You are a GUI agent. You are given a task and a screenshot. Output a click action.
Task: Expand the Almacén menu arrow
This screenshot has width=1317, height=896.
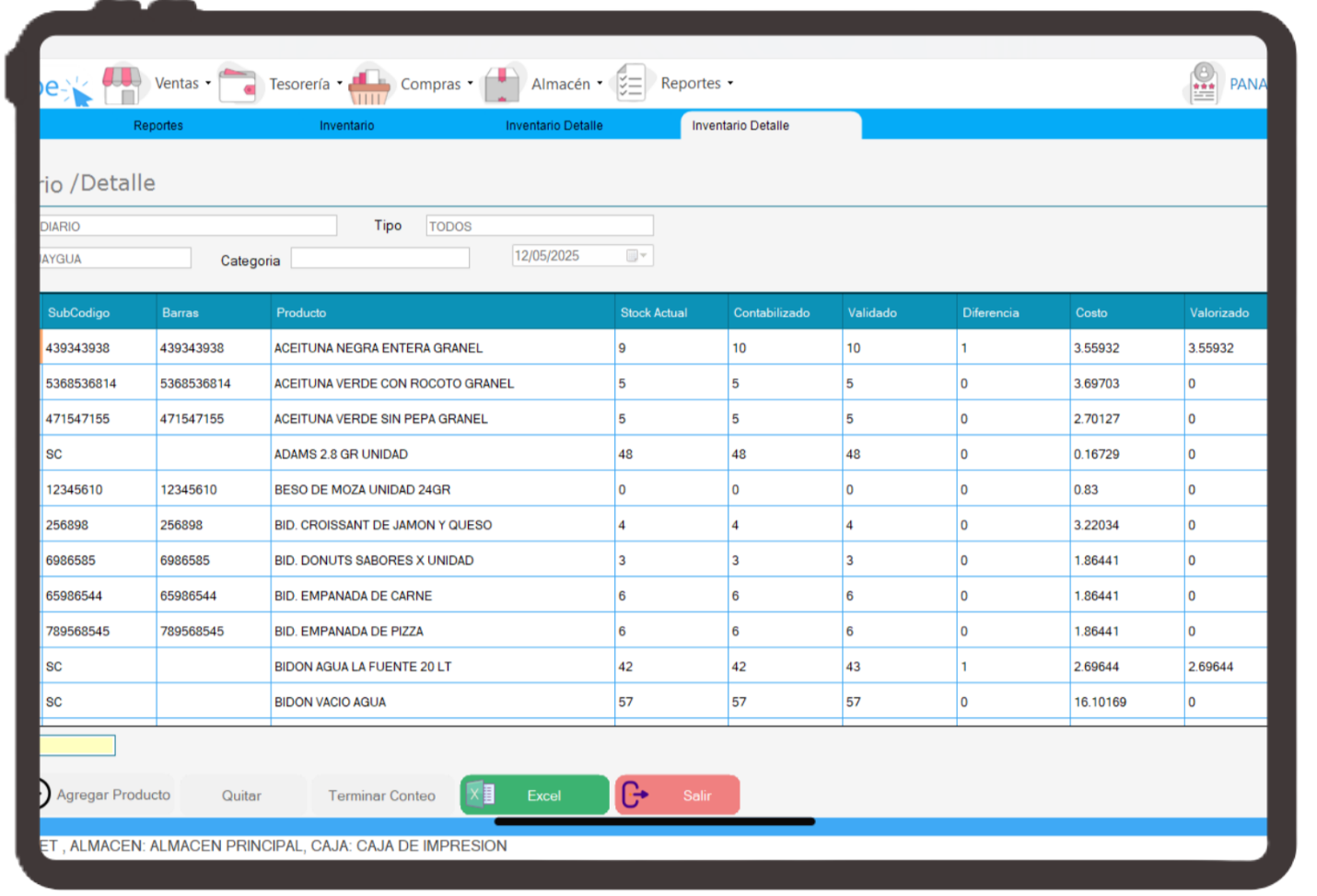[x=600, y=83]
